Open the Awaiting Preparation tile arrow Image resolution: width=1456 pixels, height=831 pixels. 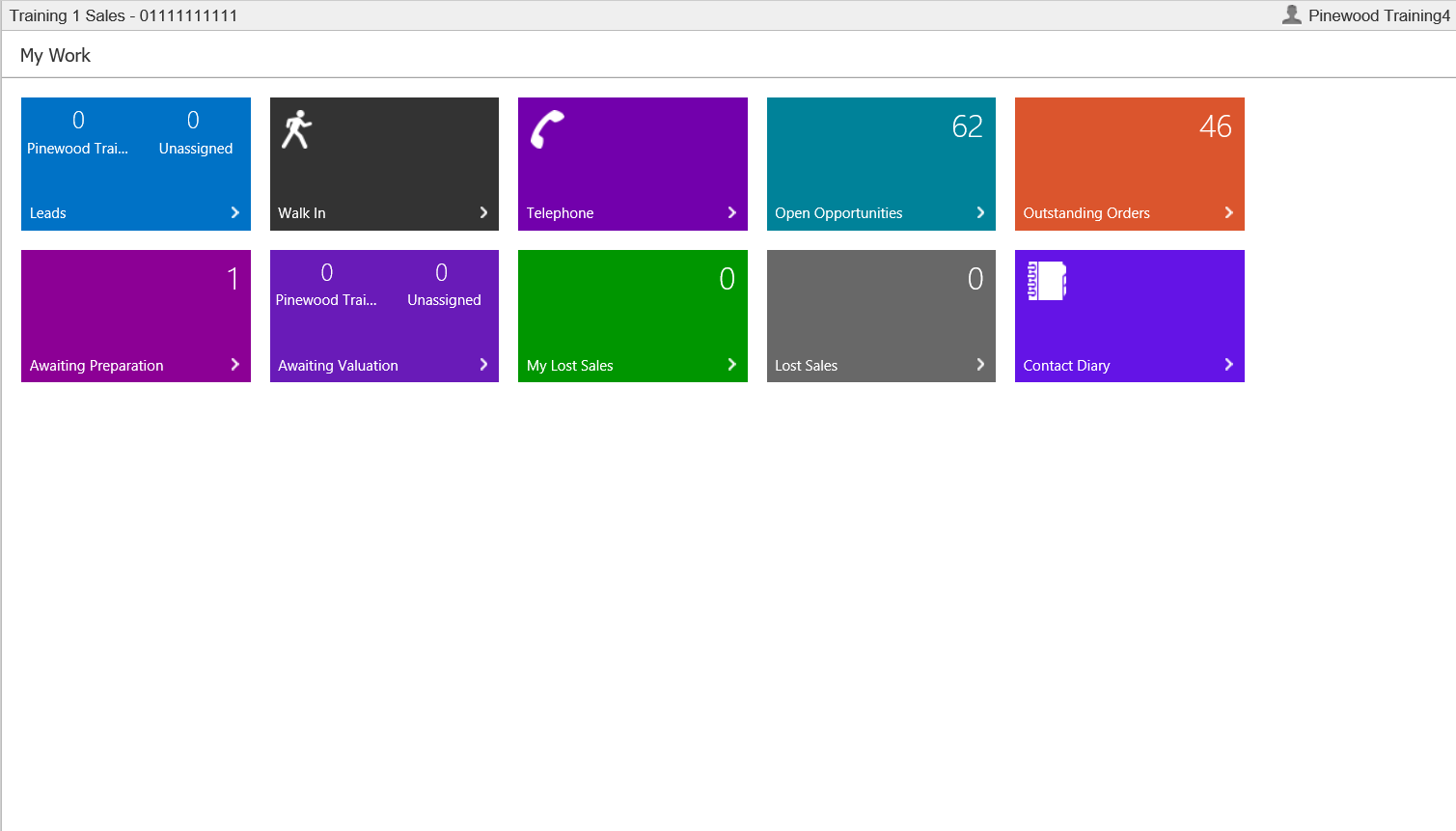pyautogui.click(x=234, y=364)
